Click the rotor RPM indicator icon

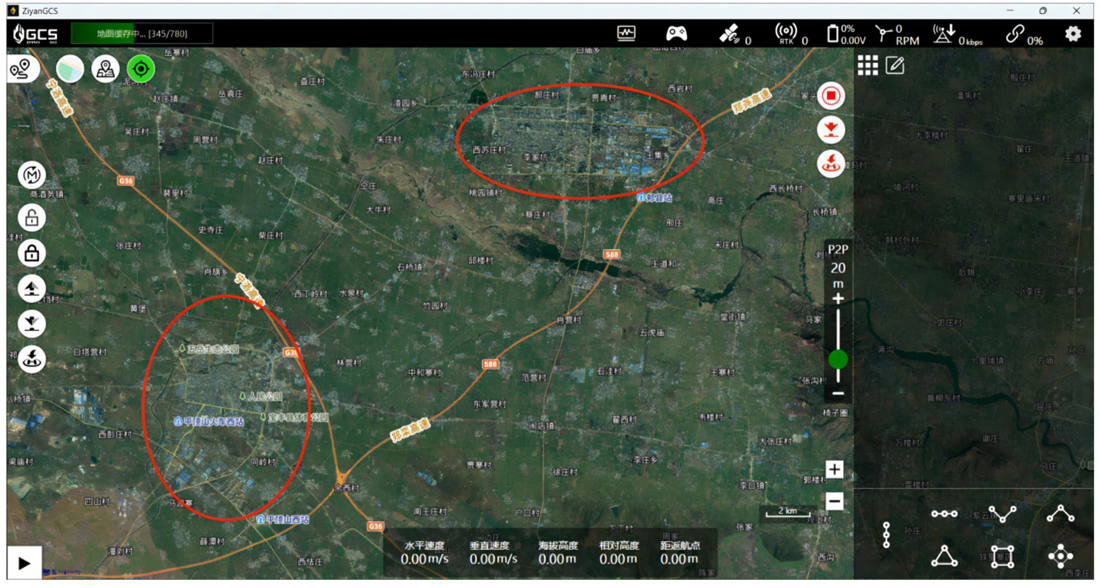point(884,33)
